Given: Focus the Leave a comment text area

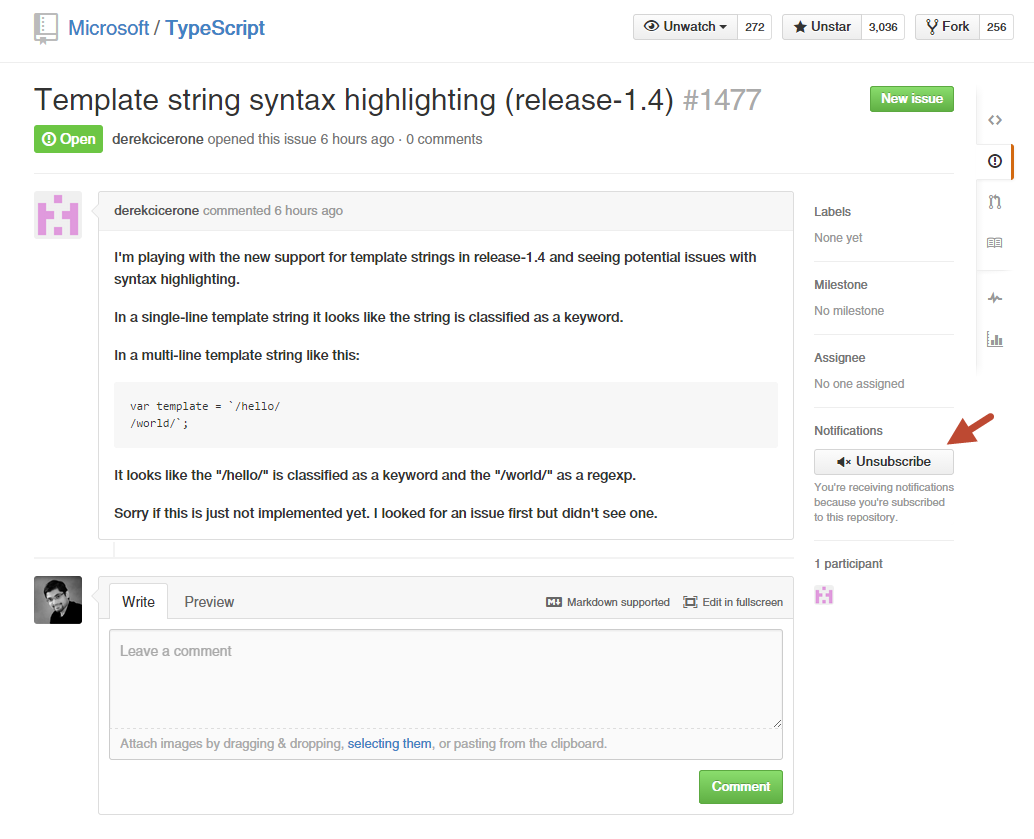Looking at the screenshot, I should click(446, 679).
